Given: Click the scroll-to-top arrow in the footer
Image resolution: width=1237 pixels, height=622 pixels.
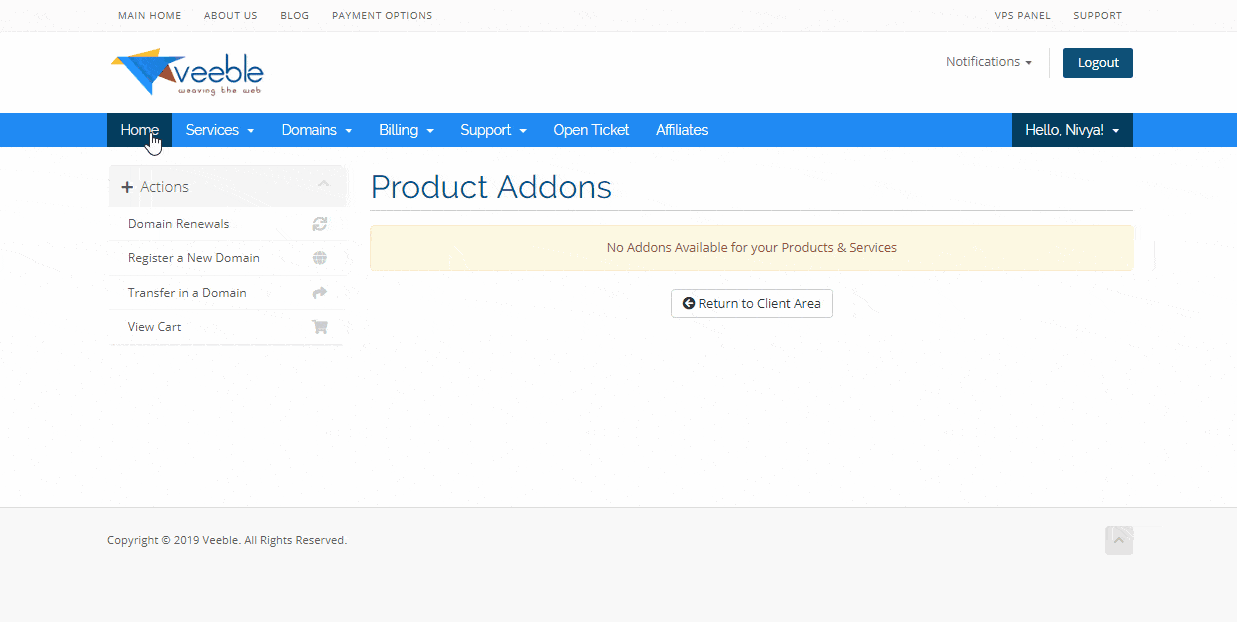Looking at the screenshot, I should click(x=1119, y=541).
